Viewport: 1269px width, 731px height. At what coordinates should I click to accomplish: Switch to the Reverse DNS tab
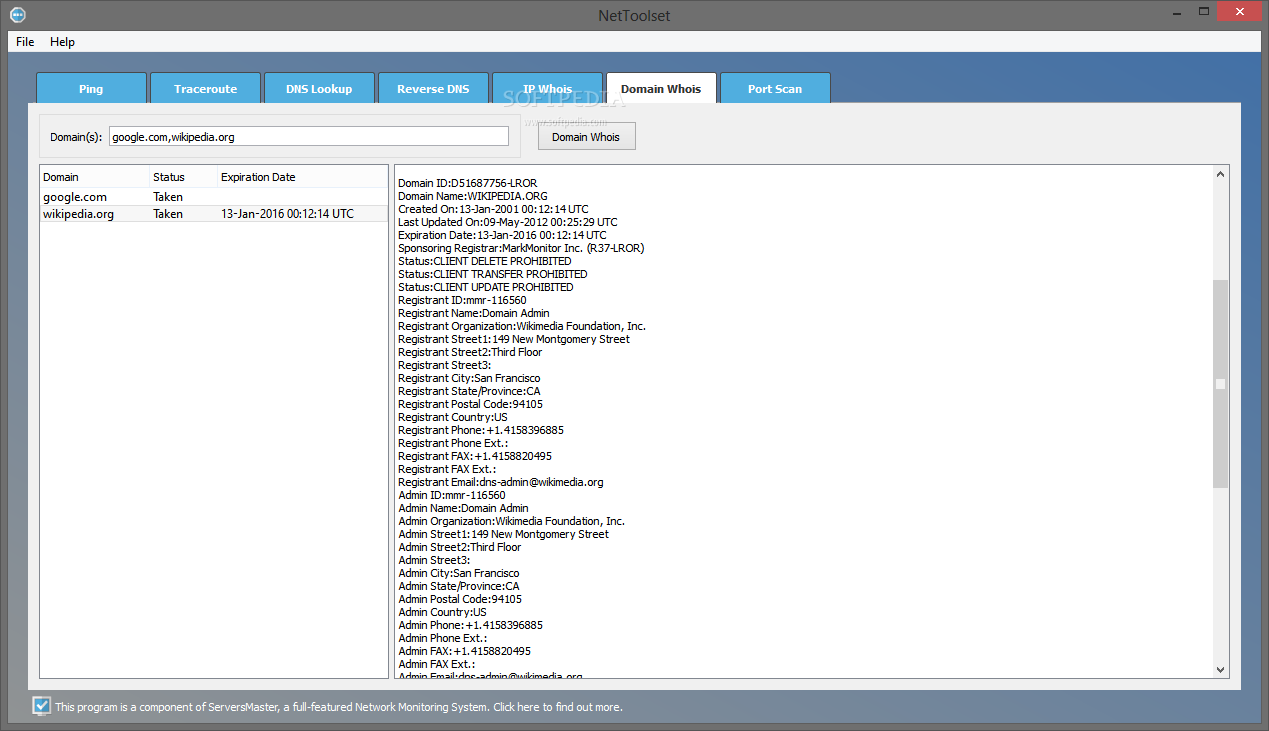pos(433,88)
